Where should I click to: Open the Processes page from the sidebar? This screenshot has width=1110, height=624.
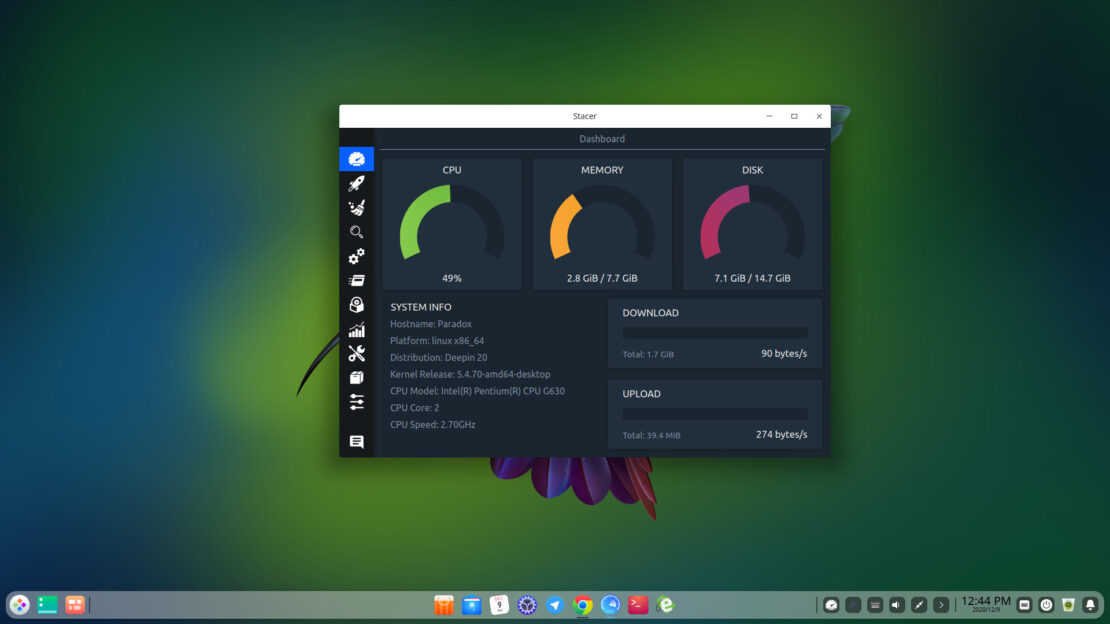click(357, 281)
